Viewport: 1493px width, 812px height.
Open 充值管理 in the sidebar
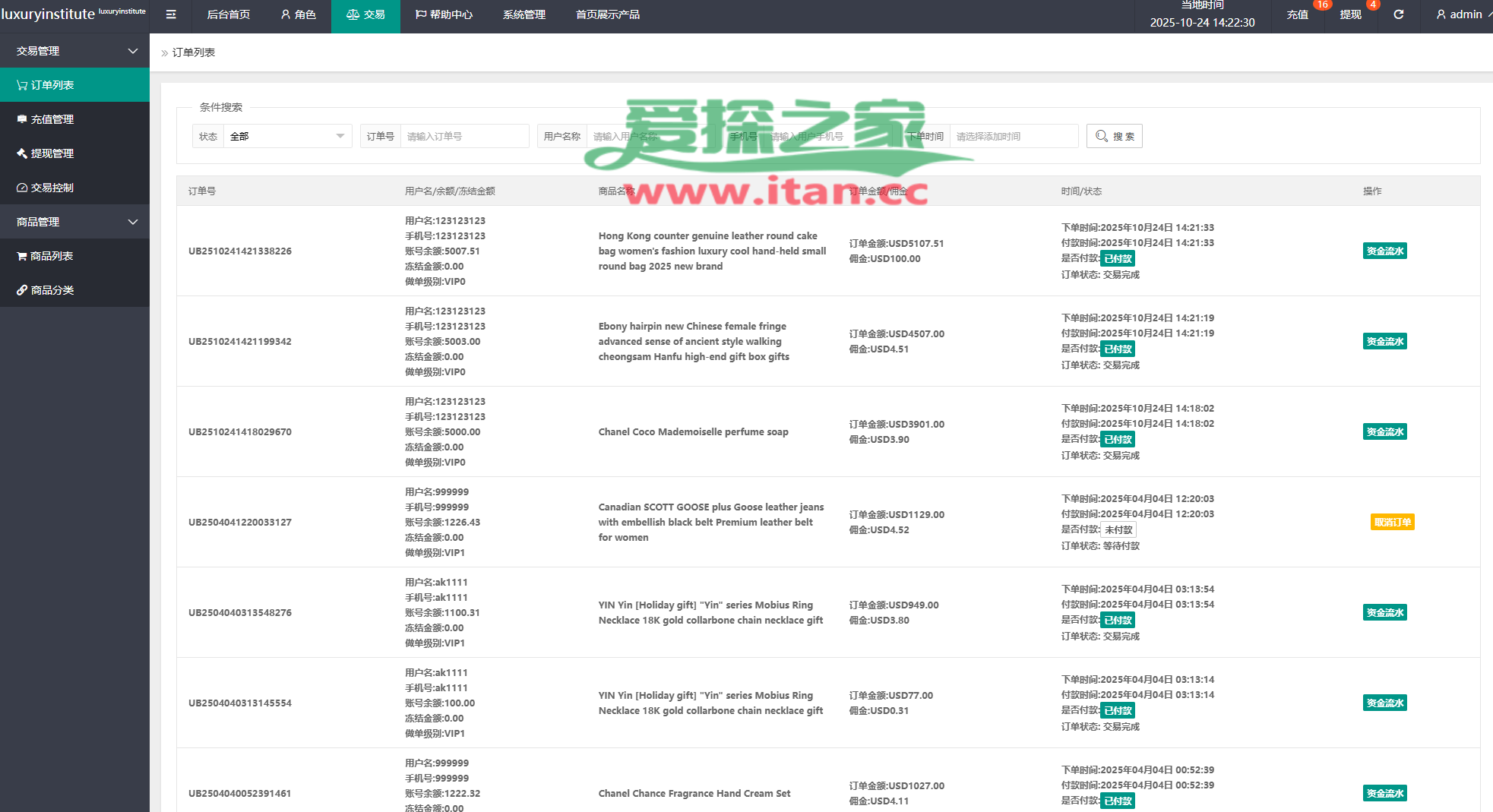[x=74, y=119]
